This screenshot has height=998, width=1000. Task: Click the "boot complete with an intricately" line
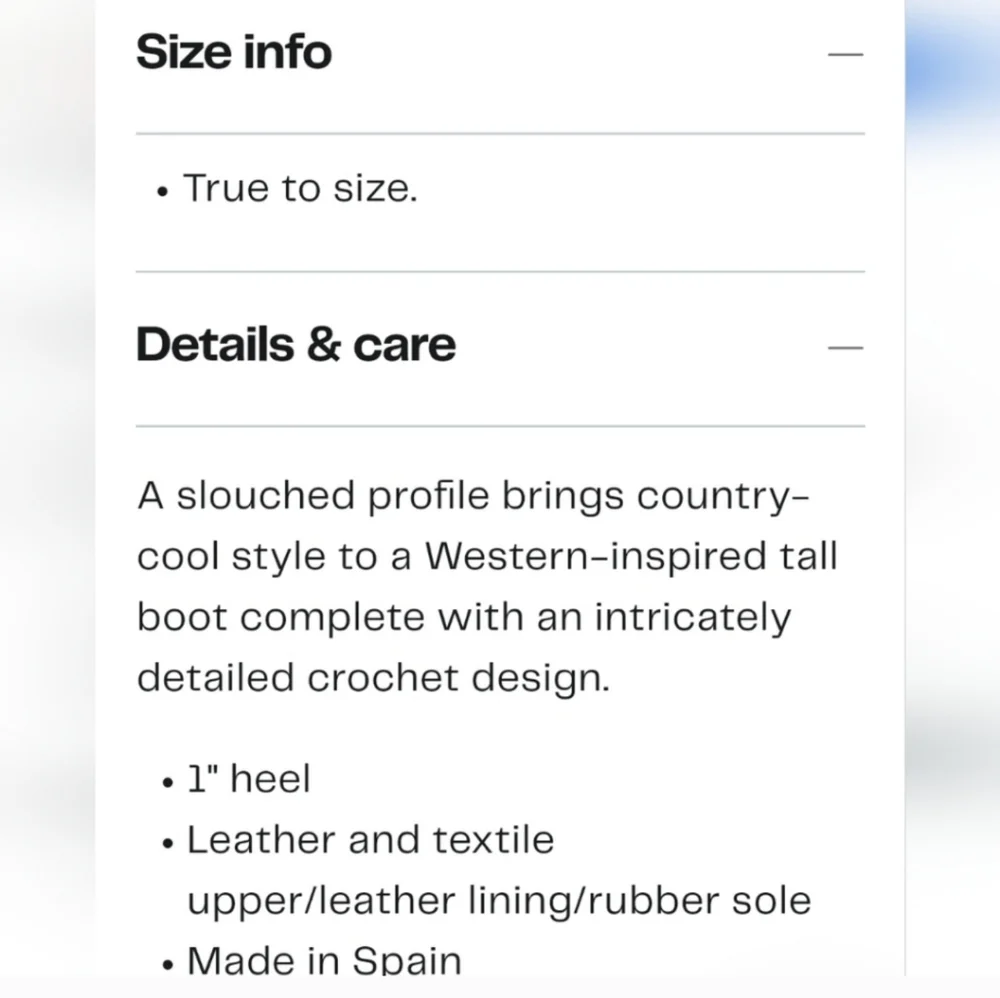(463, 617)
